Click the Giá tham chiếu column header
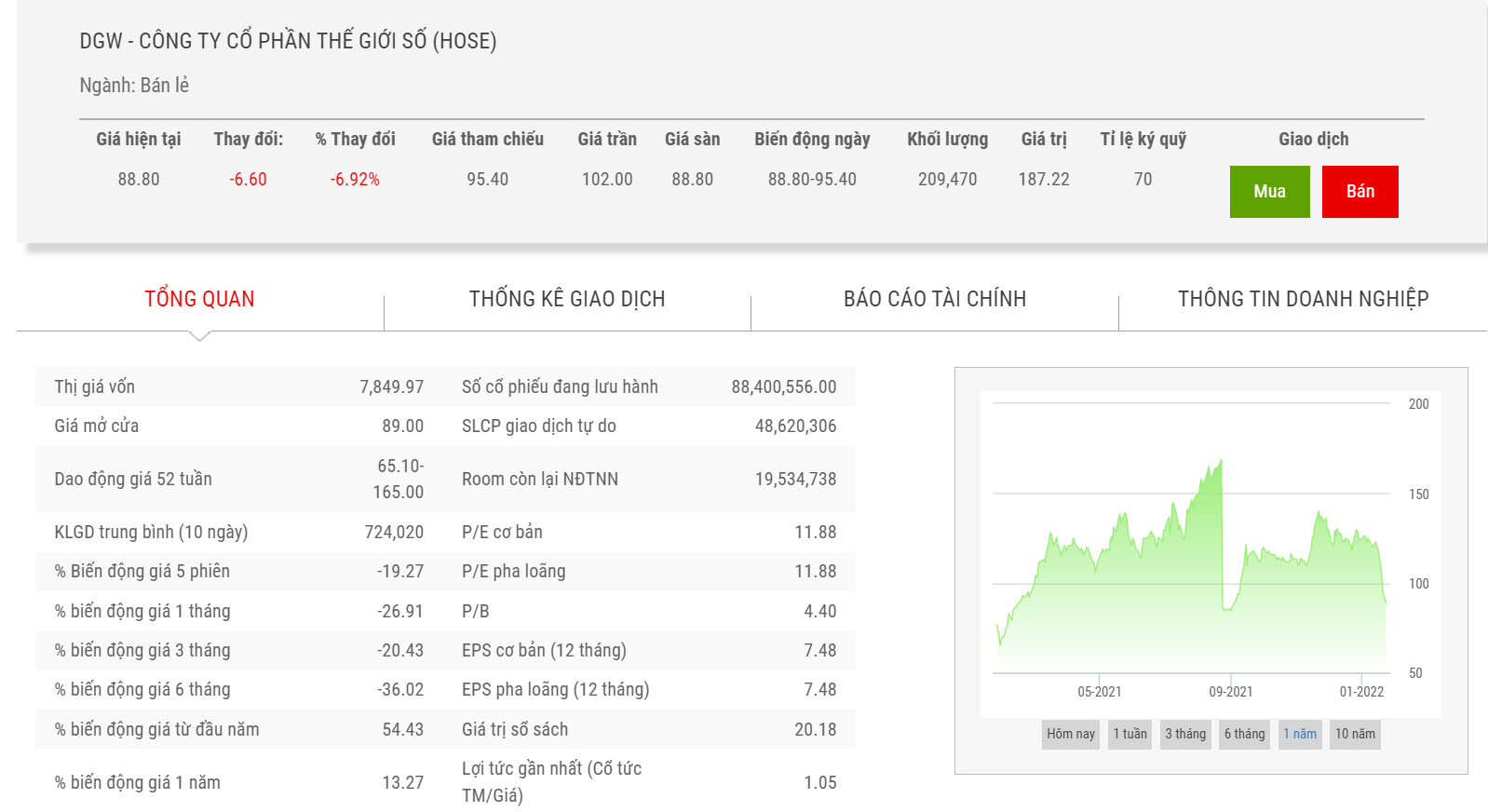Image resolution: width=1488 pixels, height=812 pixels. [488, 140]
